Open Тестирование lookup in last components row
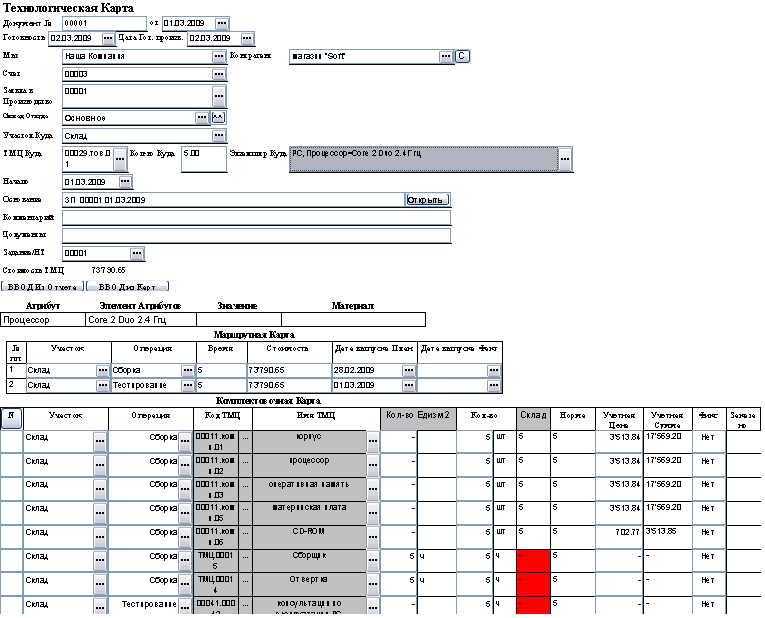Screen dimensions: 765x618 pos(184,607)
